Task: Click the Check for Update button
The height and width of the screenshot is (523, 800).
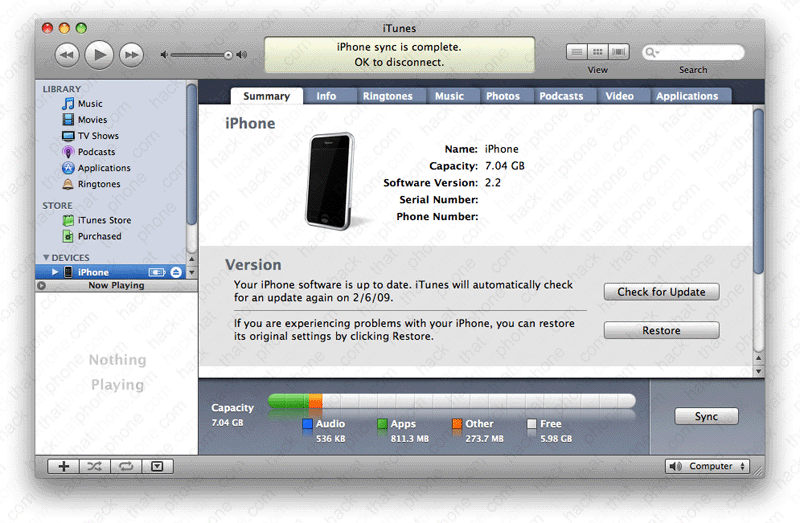Action: tap(661, 292)
